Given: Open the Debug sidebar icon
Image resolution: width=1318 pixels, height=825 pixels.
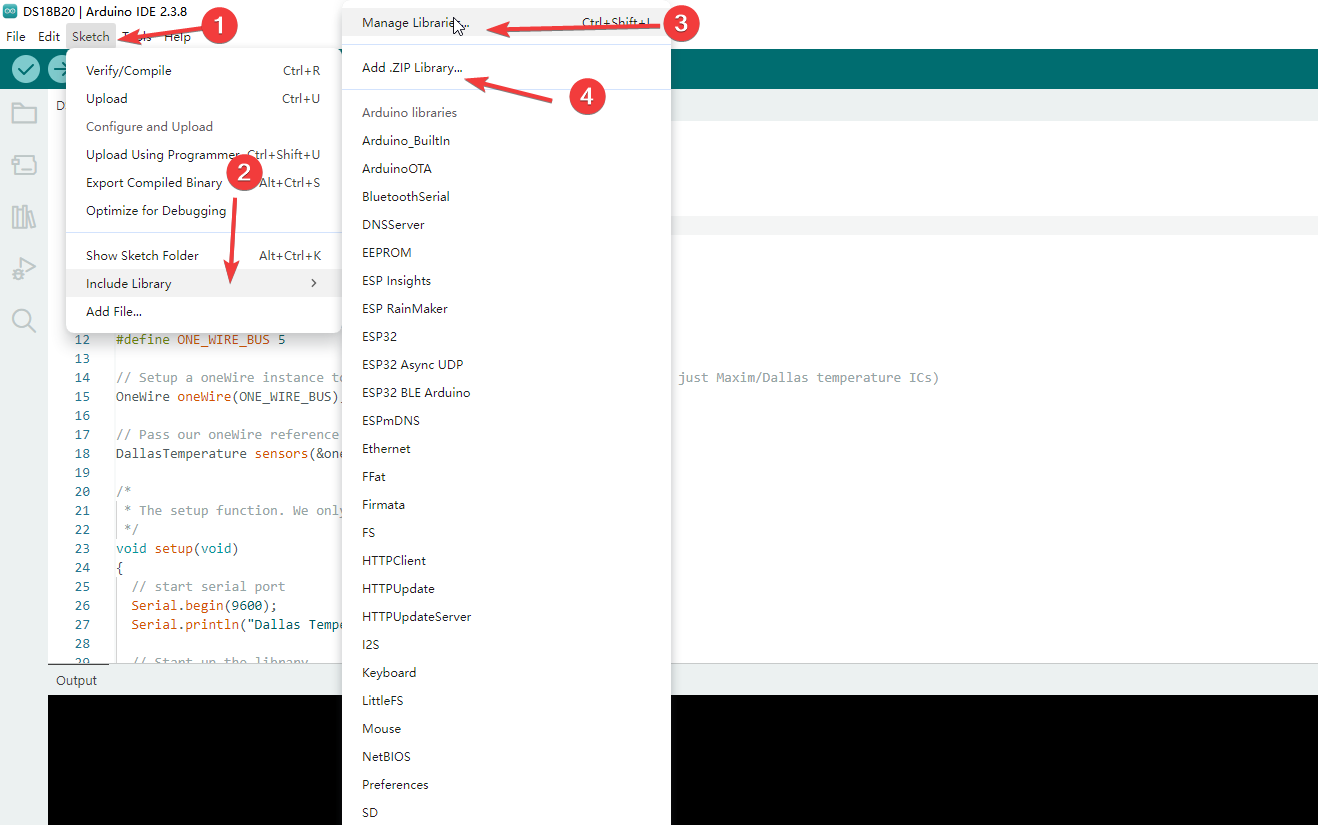Looking at the screenshot, I should coord(24,269).
